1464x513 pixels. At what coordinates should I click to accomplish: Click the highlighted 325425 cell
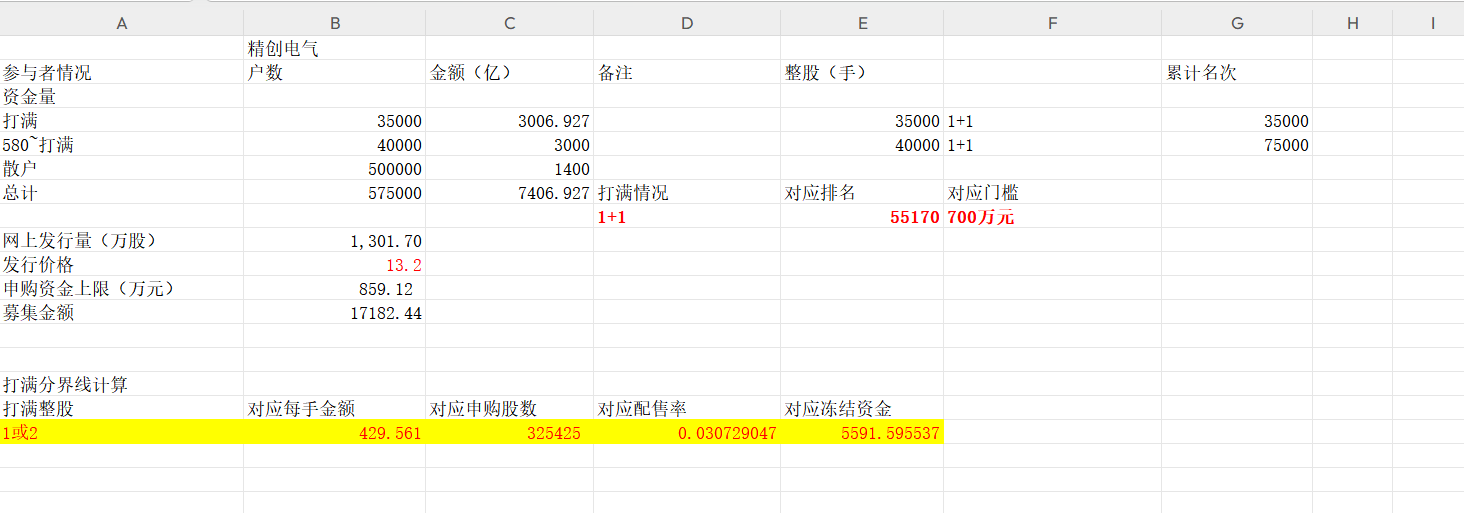pos(509,432)
